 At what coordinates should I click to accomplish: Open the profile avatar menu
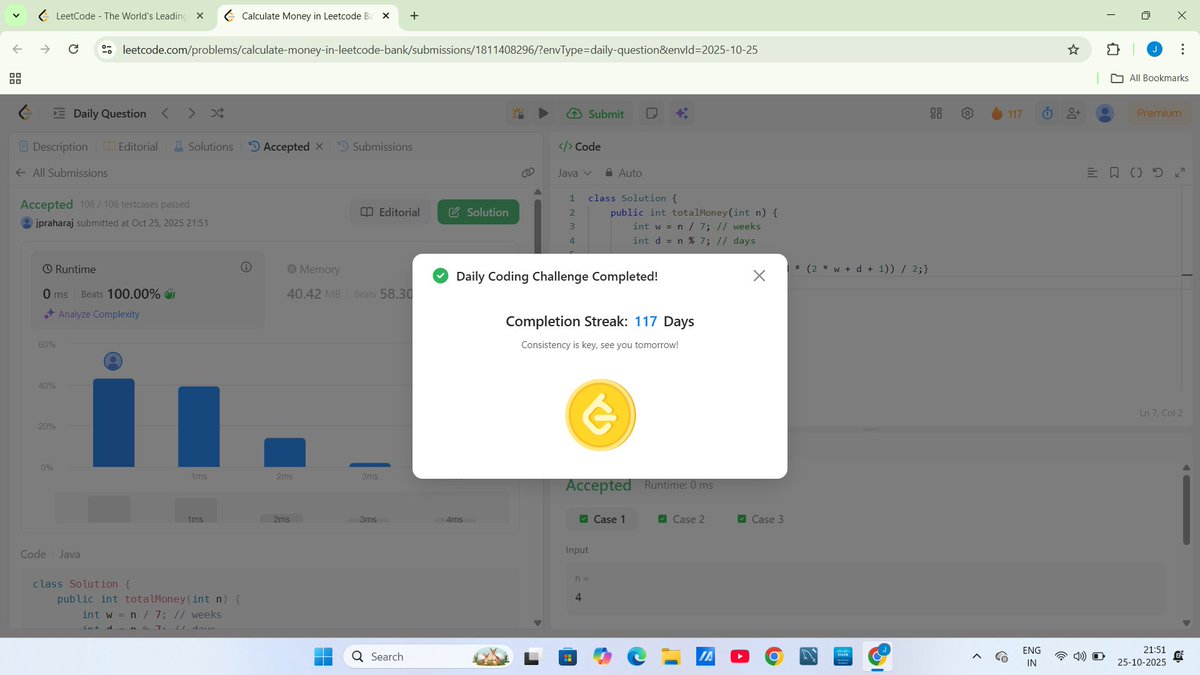coord(1105,113)
